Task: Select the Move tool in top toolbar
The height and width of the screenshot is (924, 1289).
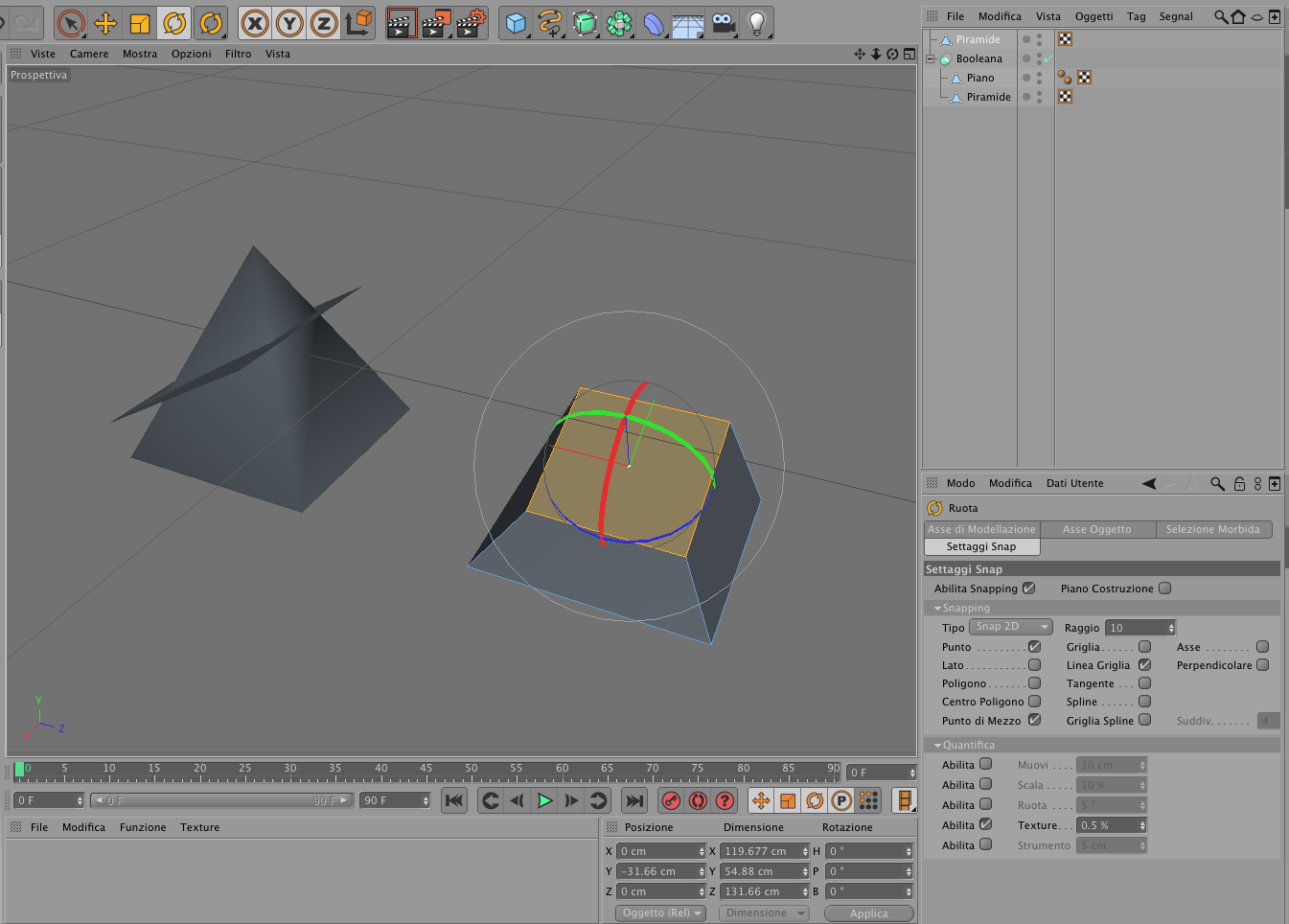Action: pyautogui.click(x=105, y=23)
